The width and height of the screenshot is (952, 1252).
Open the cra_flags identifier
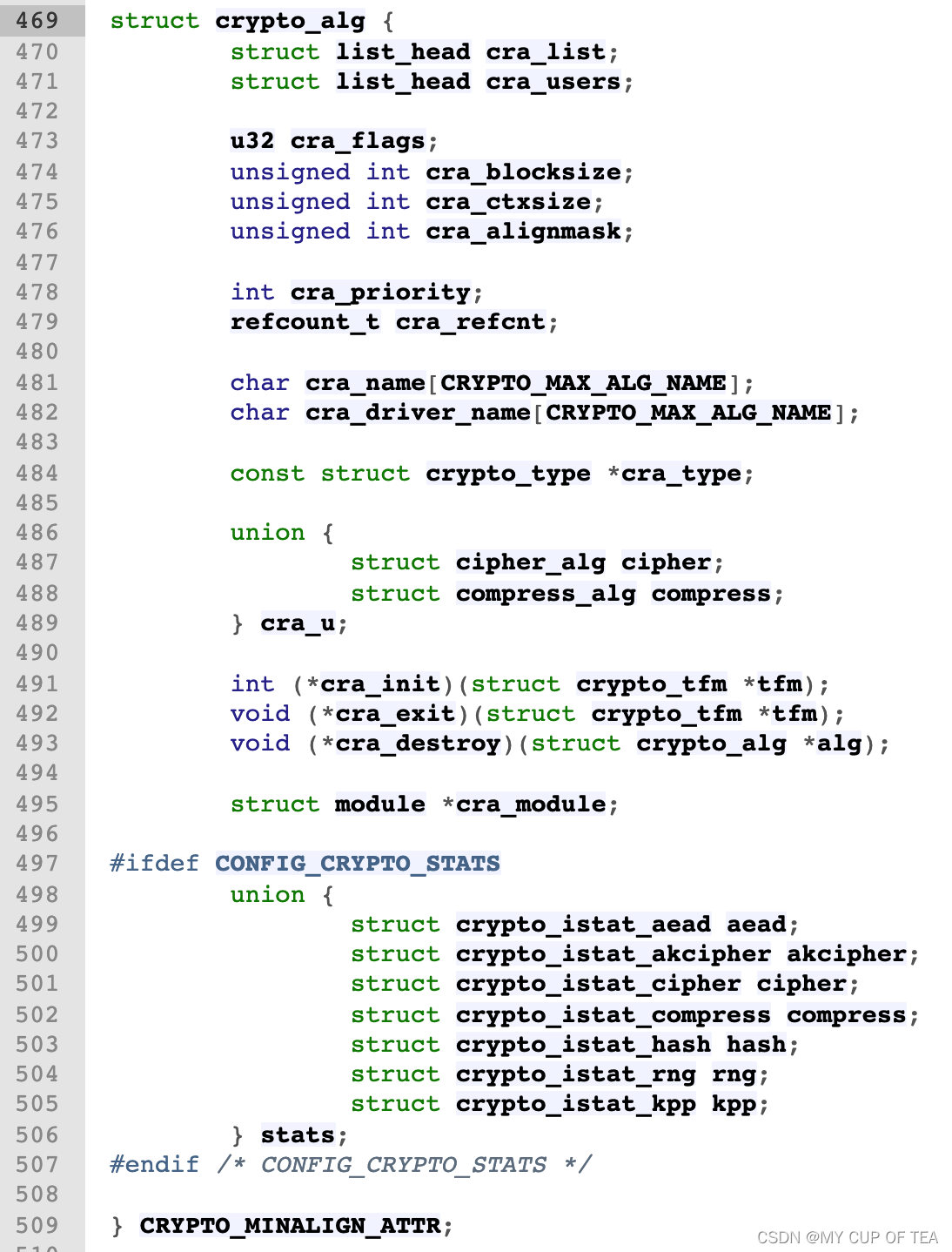358,141
